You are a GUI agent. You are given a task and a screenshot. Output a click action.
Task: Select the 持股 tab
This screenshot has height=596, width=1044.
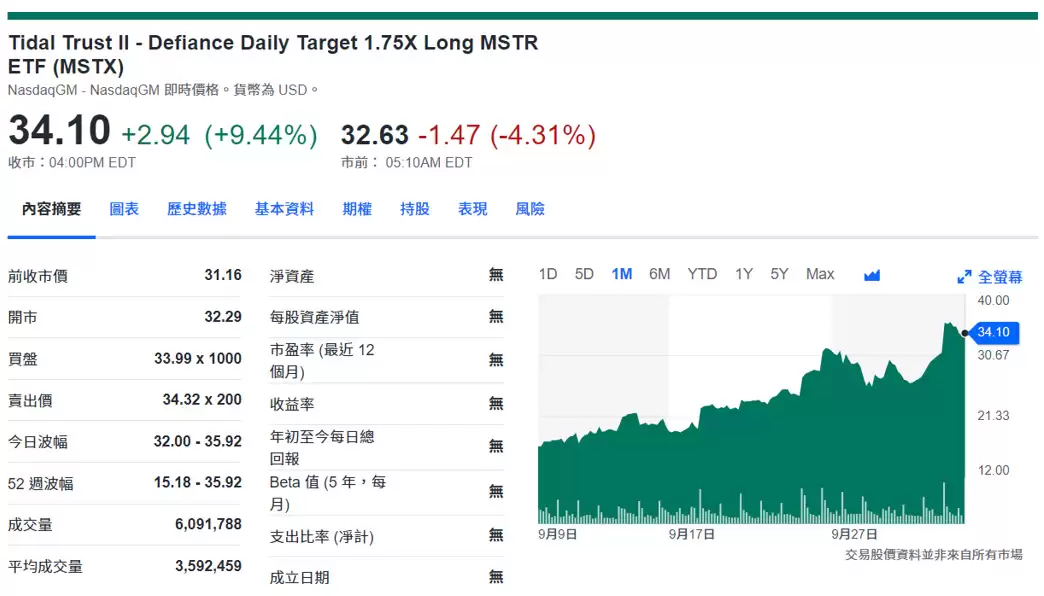click(415, 209)
